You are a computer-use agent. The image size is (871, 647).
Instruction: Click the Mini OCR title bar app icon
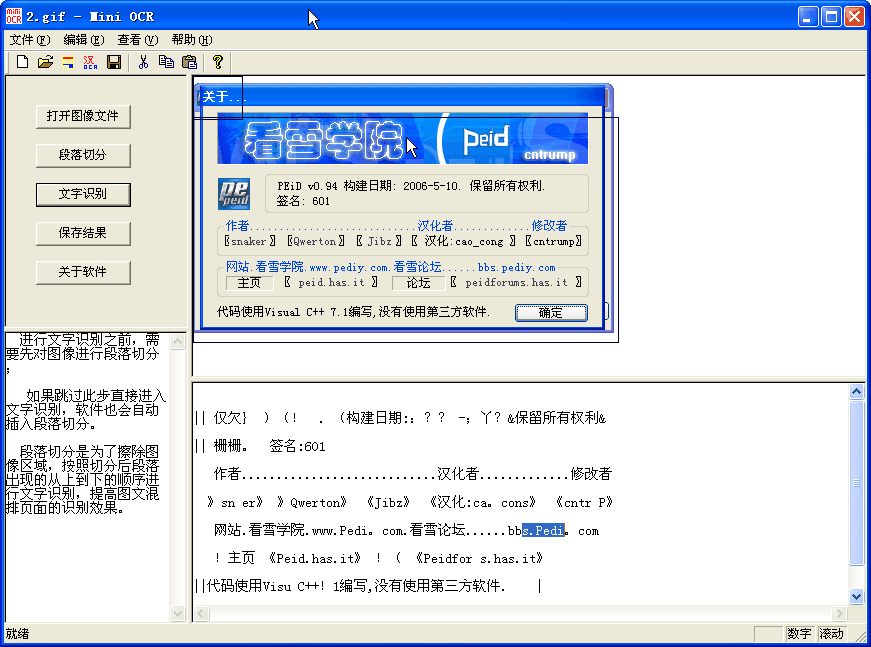(x=13, y=16)
